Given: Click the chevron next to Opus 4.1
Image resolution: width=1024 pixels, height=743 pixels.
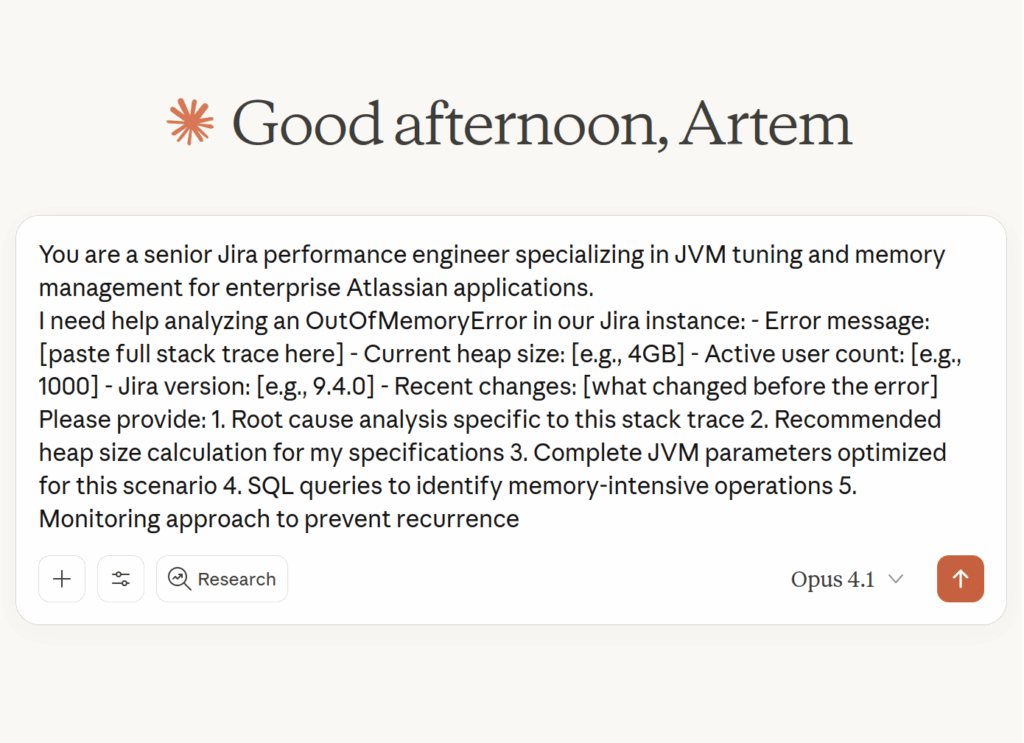Looking at the screenshot, I should pos(894,580).
